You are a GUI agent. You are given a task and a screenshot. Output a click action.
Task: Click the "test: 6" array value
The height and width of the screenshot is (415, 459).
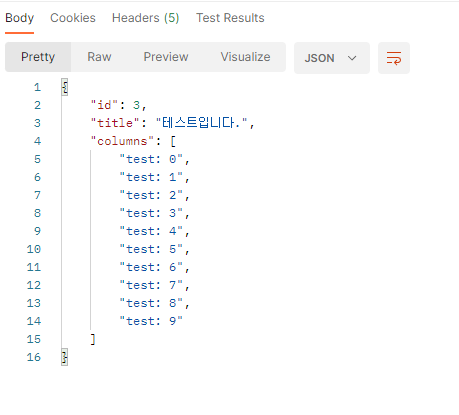(151, 267)
